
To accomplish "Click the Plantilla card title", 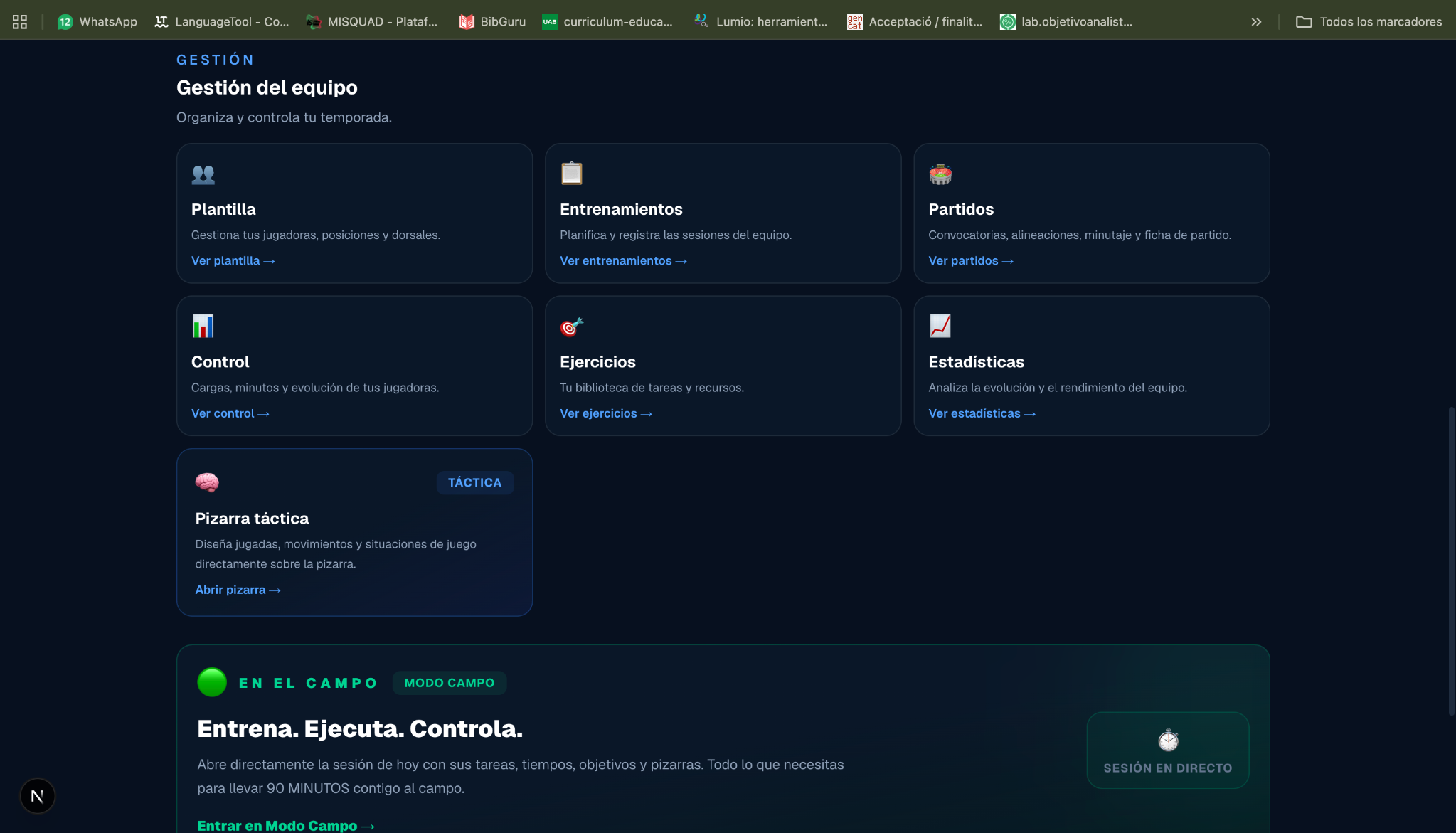I will click(223, 209).
